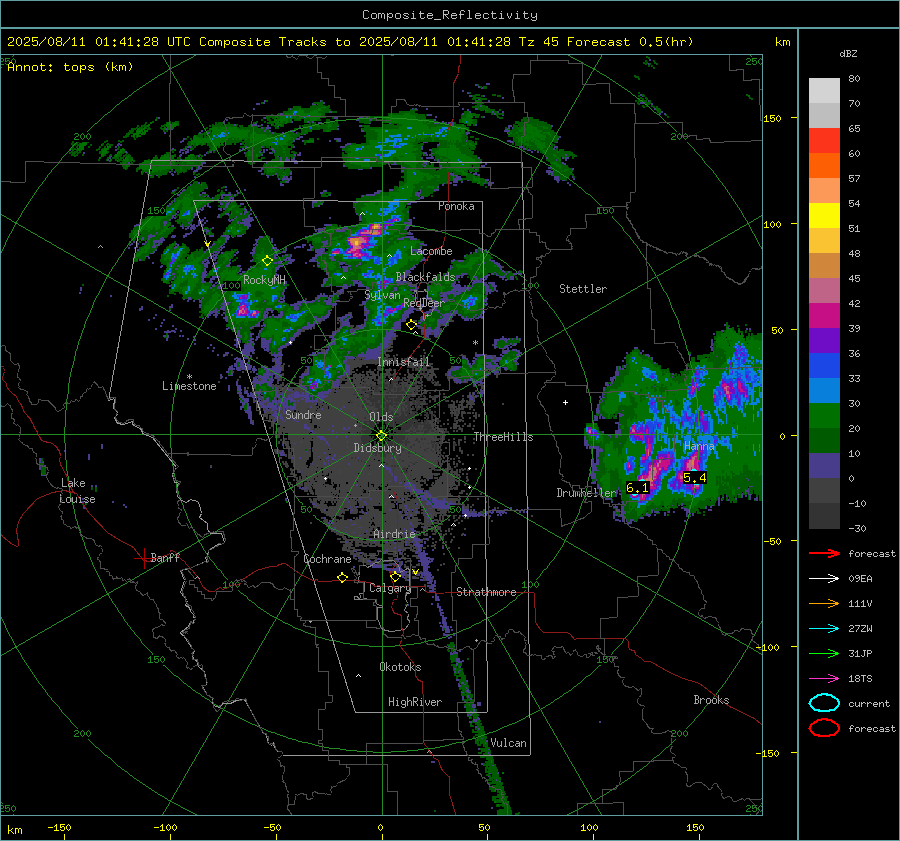Select the bright green 20-30 dBZ swatch

pos(824,416)
